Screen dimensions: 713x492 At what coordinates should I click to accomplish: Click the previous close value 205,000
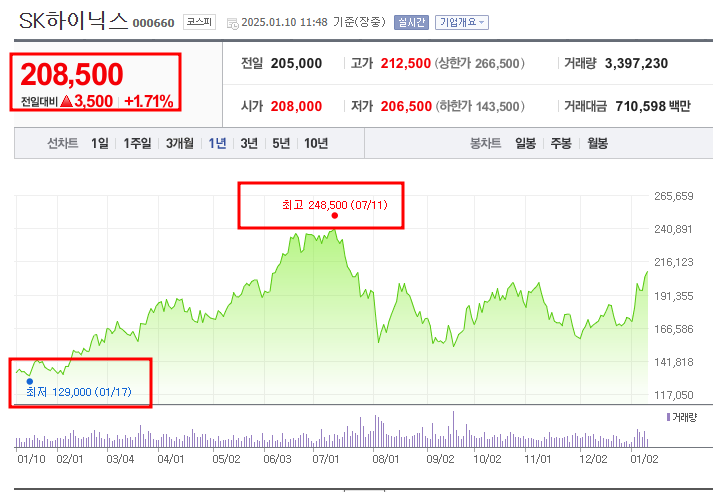click(x=296, y=63)
